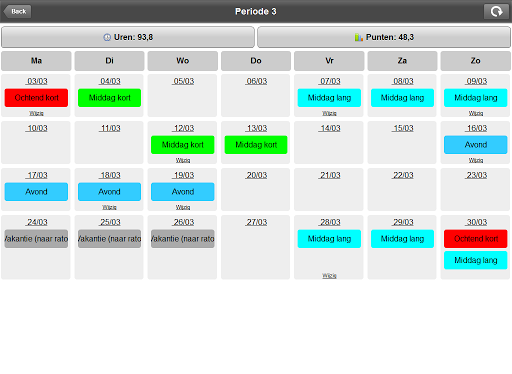Select the Vakantie entry on 24/03

click(x=36, y=239)
